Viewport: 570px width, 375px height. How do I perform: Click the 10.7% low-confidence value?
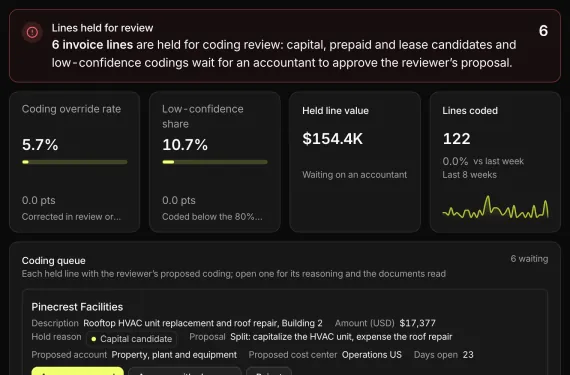tap(185, 145)
